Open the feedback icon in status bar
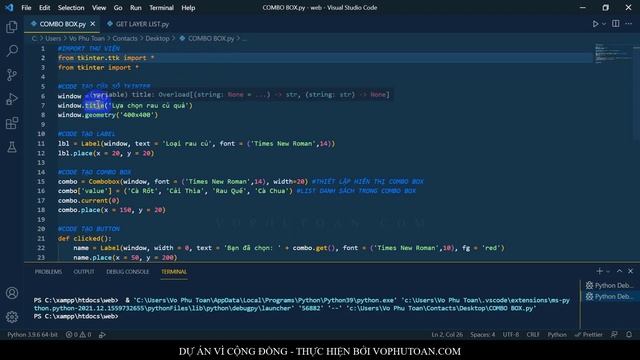 point(614,335)
